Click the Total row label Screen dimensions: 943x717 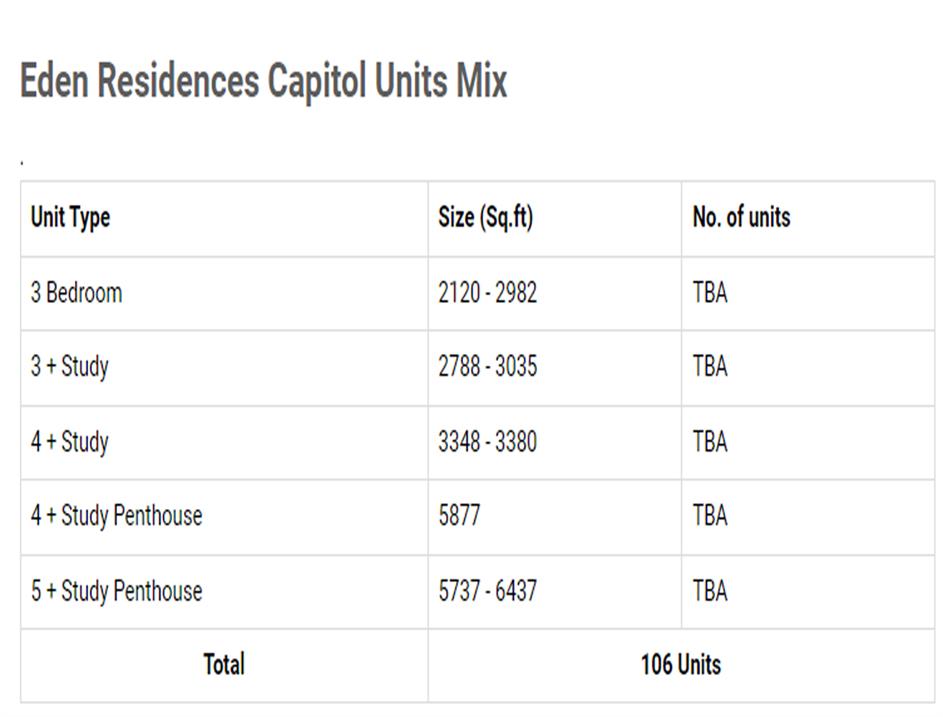[x=224, y=664]
